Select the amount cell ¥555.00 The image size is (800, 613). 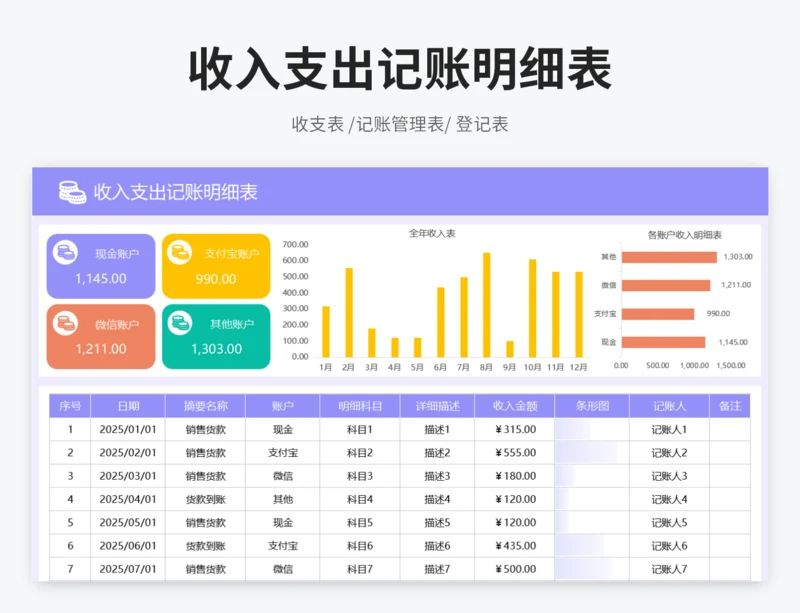click(515, 453)
